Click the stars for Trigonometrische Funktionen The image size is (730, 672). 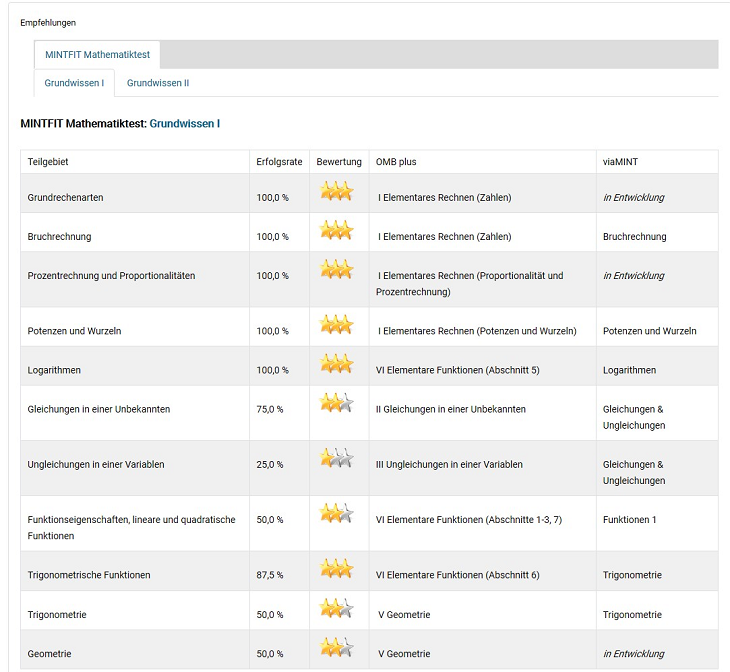coord(336,569)
